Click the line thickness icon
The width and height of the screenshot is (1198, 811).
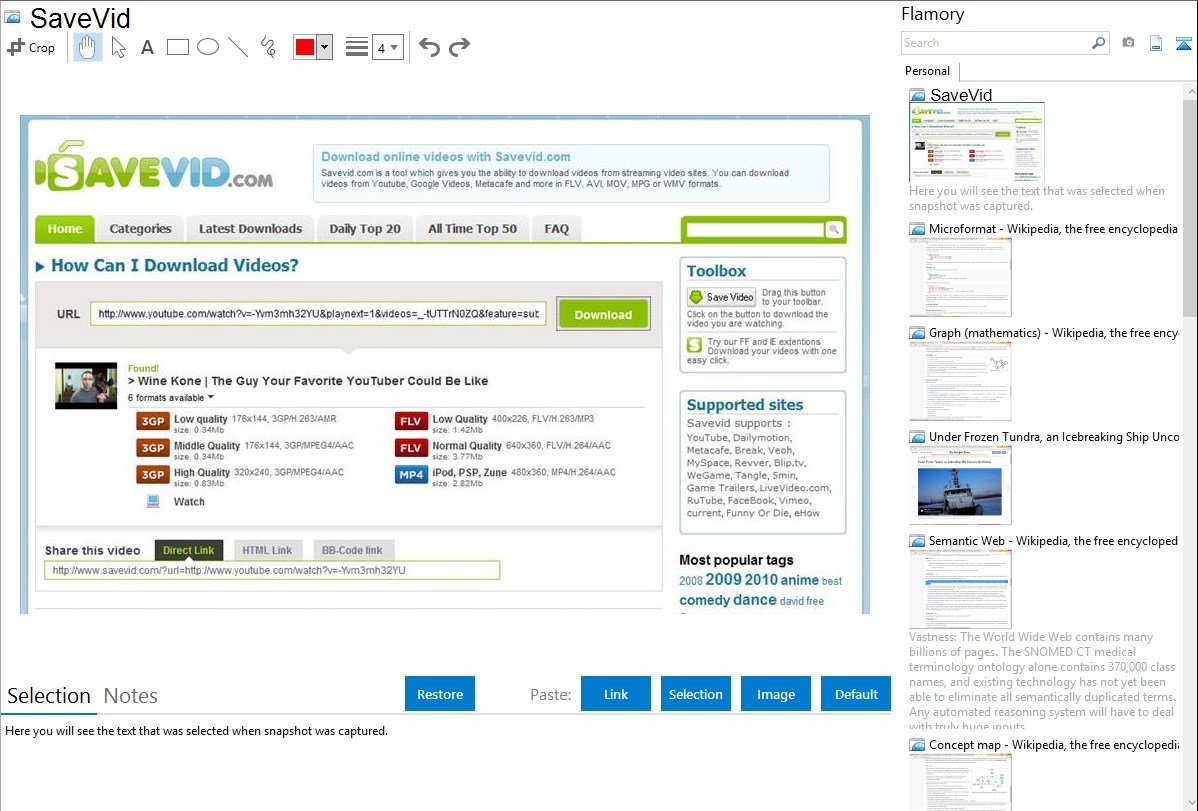pos(356,47)
